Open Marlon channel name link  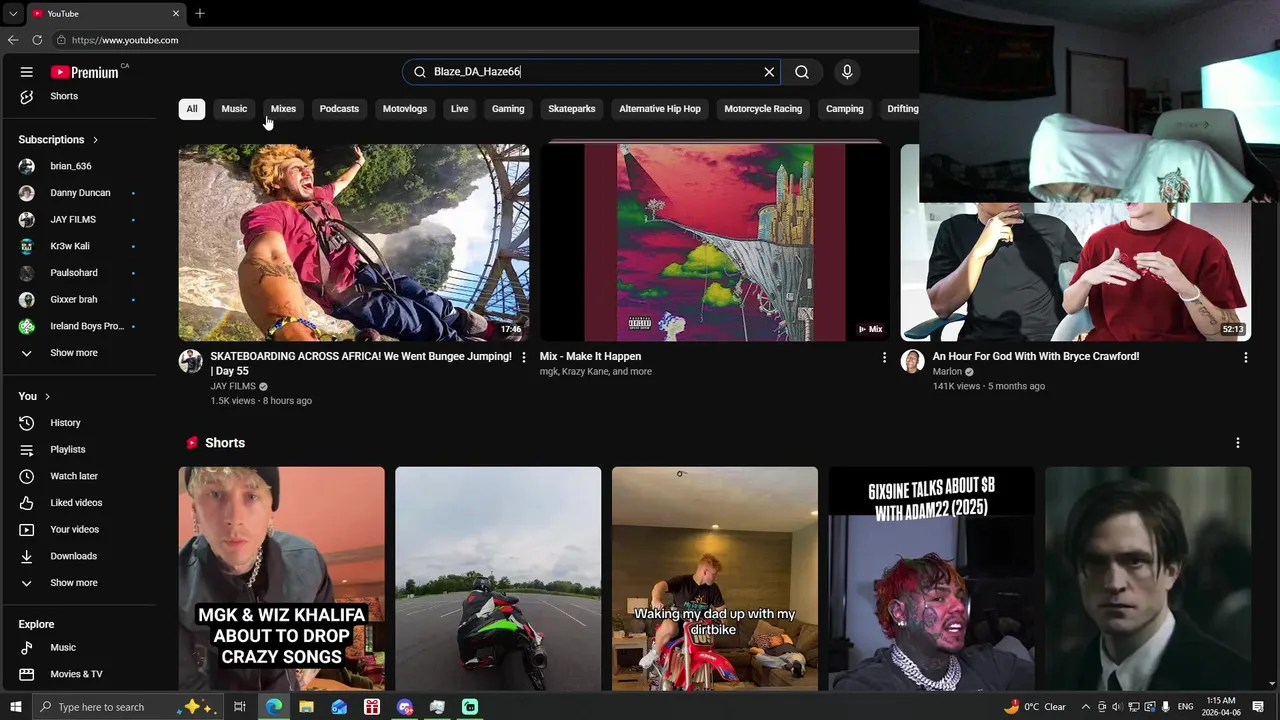point(947,372)
